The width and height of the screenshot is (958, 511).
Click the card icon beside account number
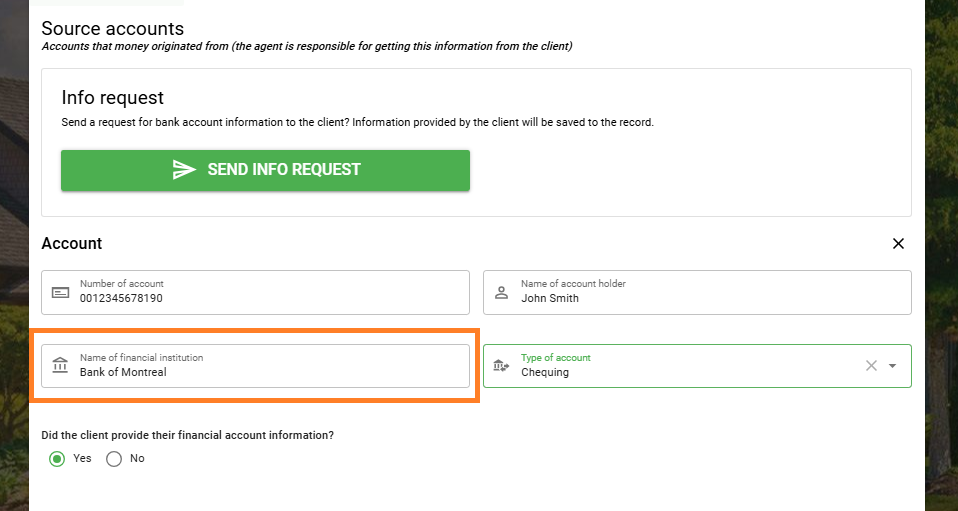(60, 293)
